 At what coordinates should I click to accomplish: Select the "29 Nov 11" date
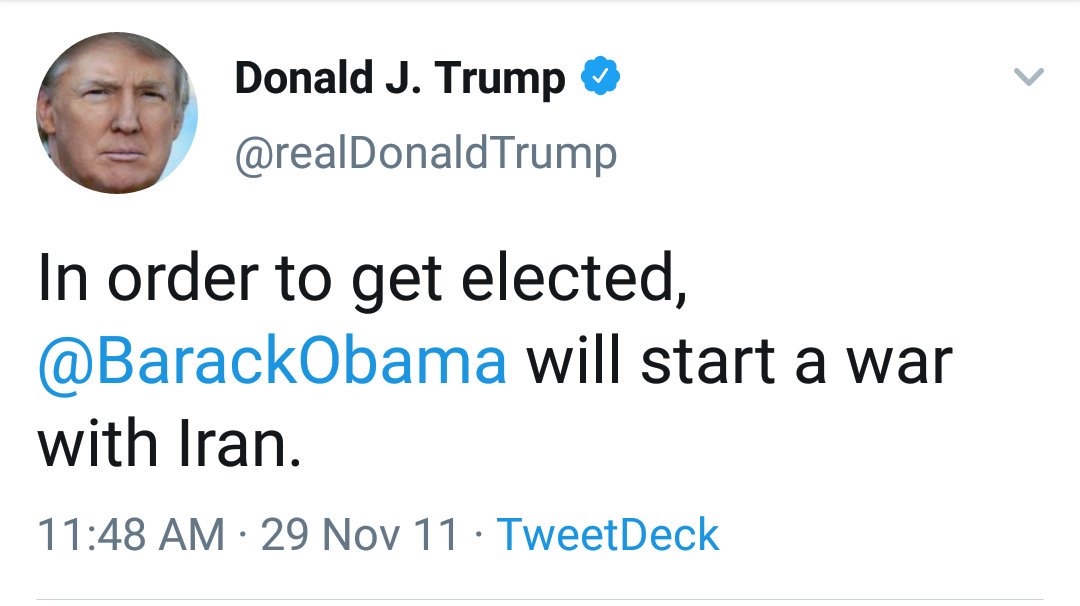click(359, 534)
